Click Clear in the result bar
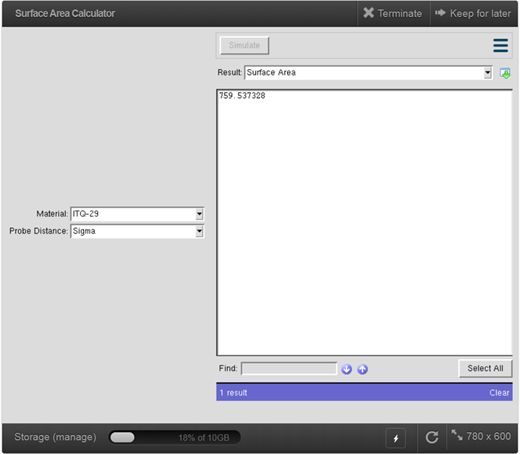Image resolution: width=520 pixels, height=454 pixels. (x=499, y=393)
